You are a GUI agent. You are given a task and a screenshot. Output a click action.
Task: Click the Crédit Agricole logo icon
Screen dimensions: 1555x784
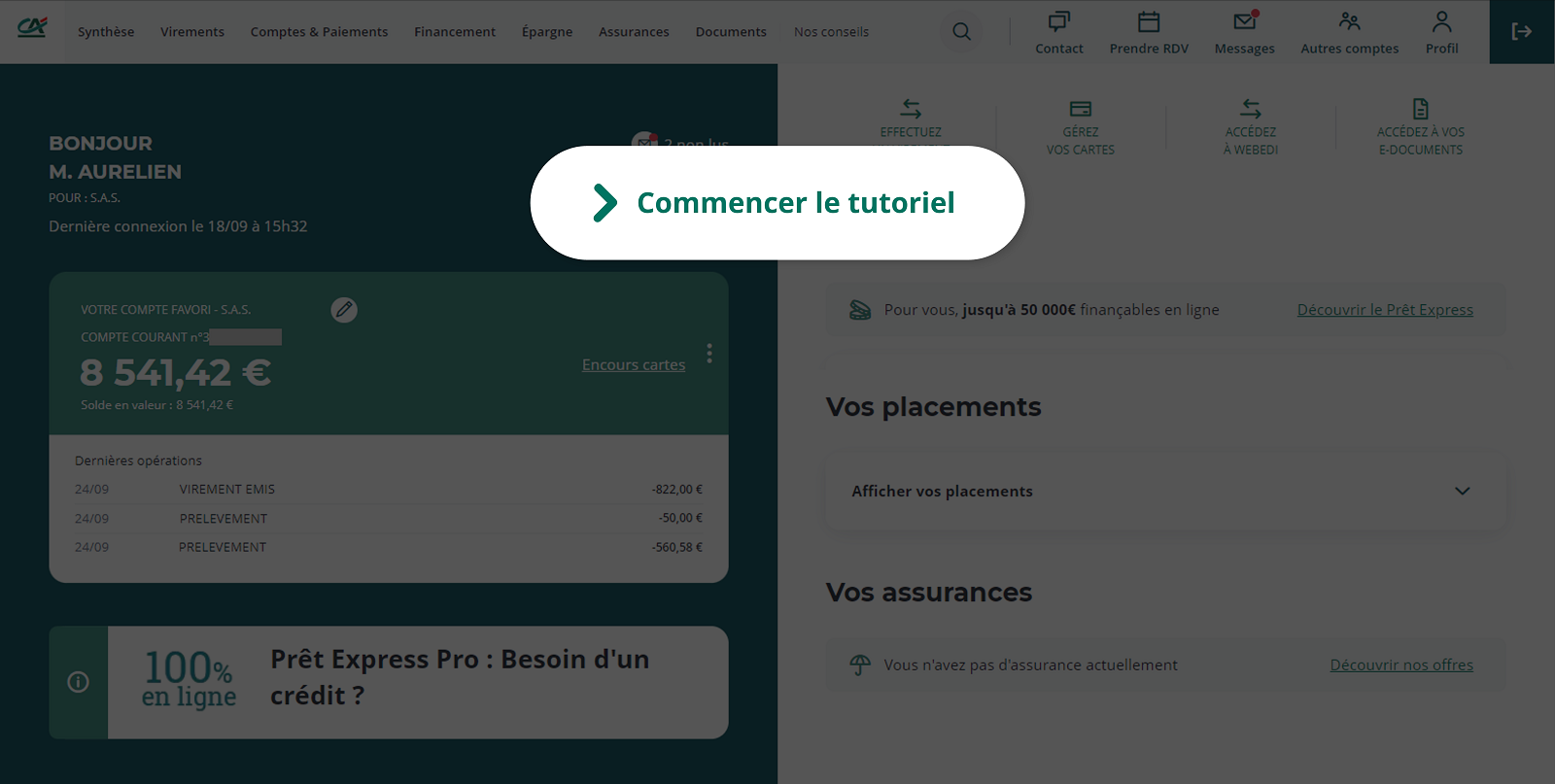[32, 28]
